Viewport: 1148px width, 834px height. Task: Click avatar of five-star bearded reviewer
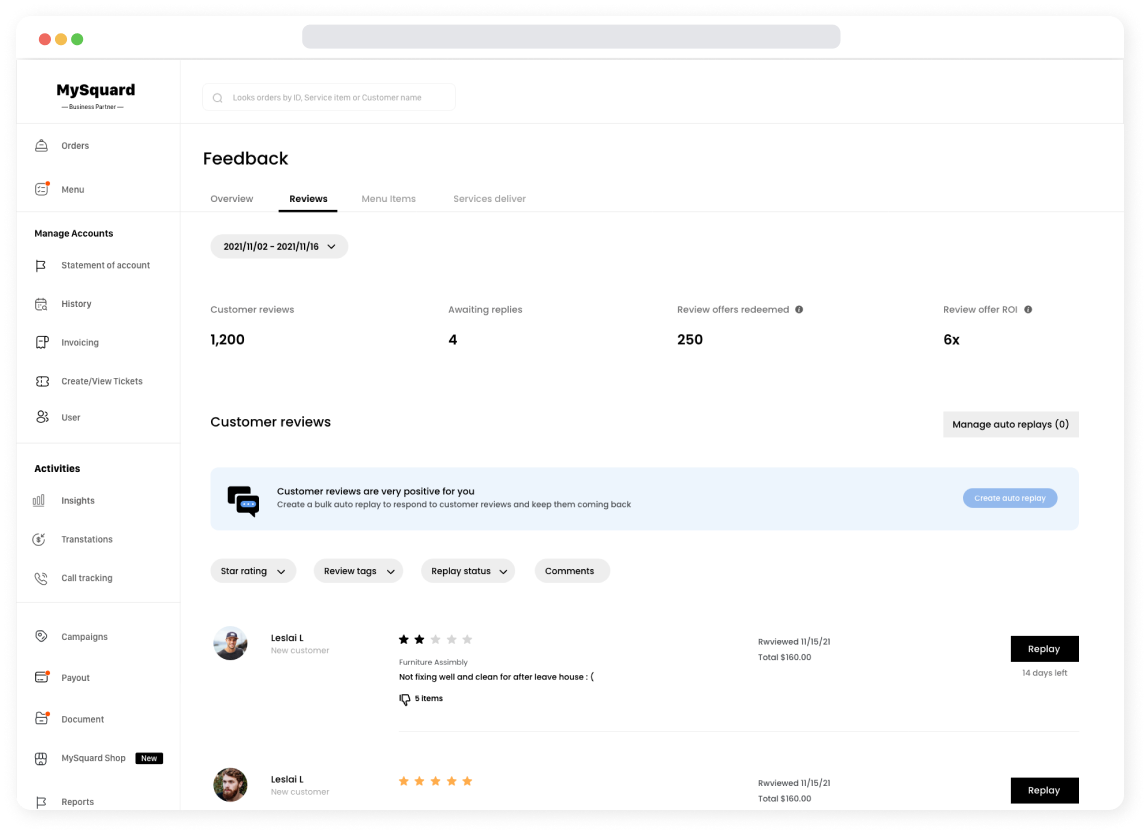230,785
